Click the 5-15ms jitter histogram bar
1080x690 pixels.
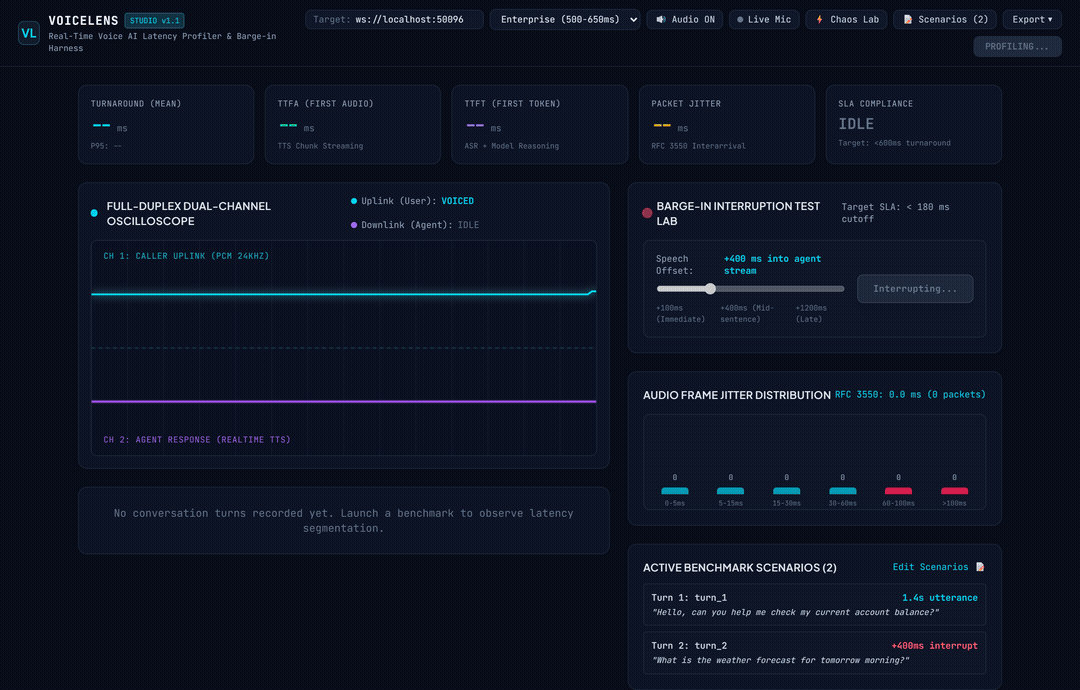[x=730, y=490]
